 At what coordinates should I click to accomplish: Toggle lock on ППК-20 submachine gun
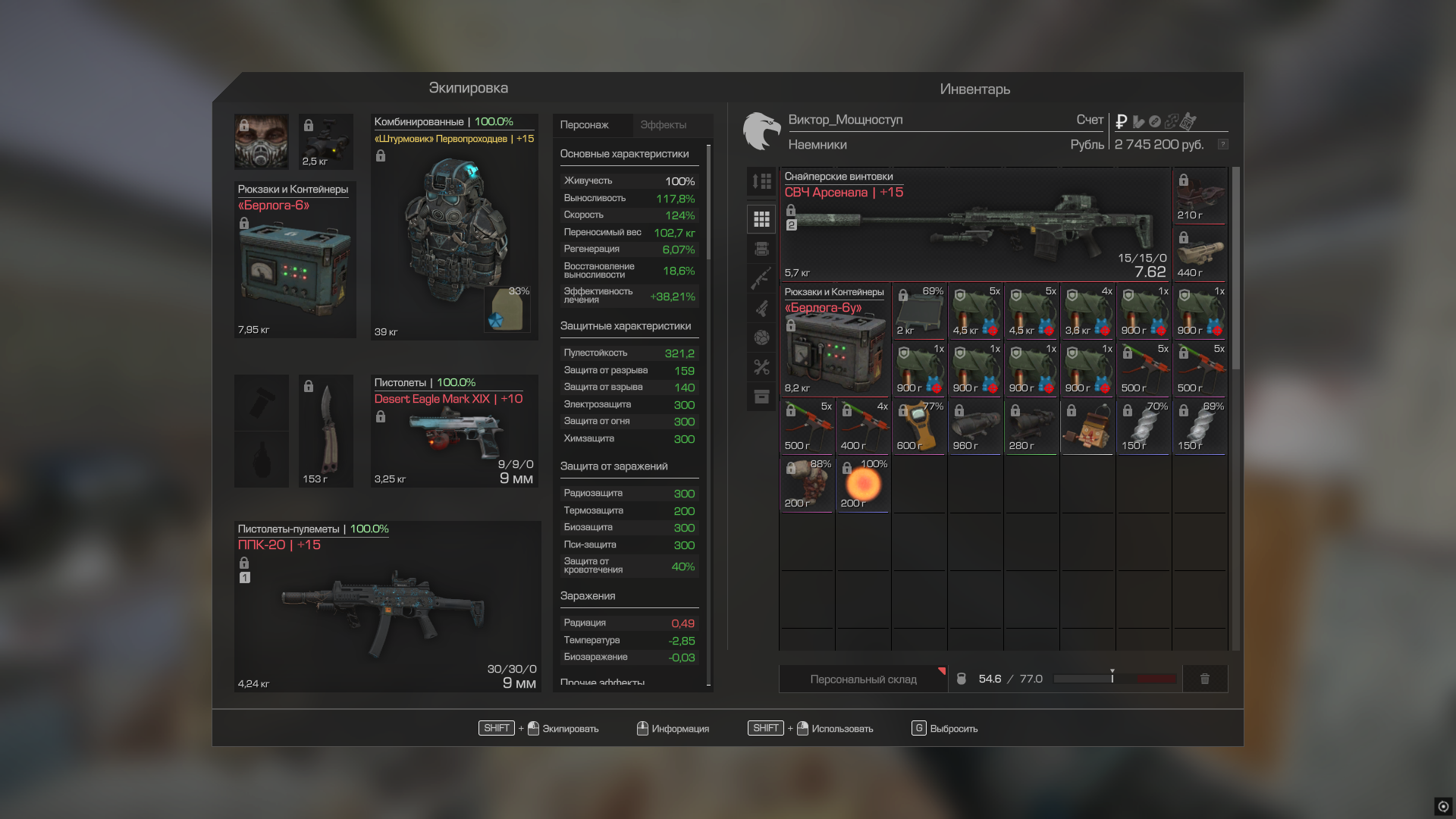coord(244,563)
